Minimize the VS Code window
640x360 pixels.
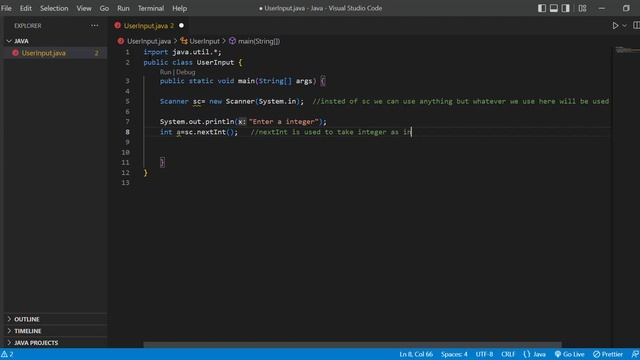click(x=602, y=8)
